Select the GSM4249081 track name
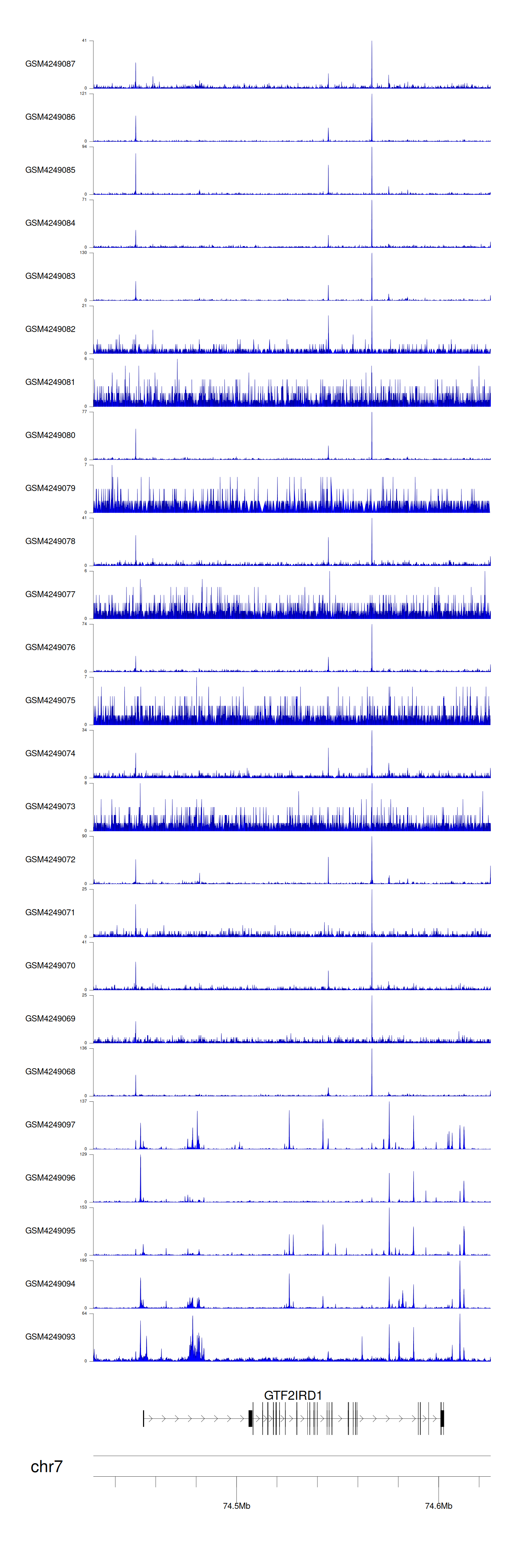The width and height of the screenshot is (517, 1568). click(x=50, y=382)
